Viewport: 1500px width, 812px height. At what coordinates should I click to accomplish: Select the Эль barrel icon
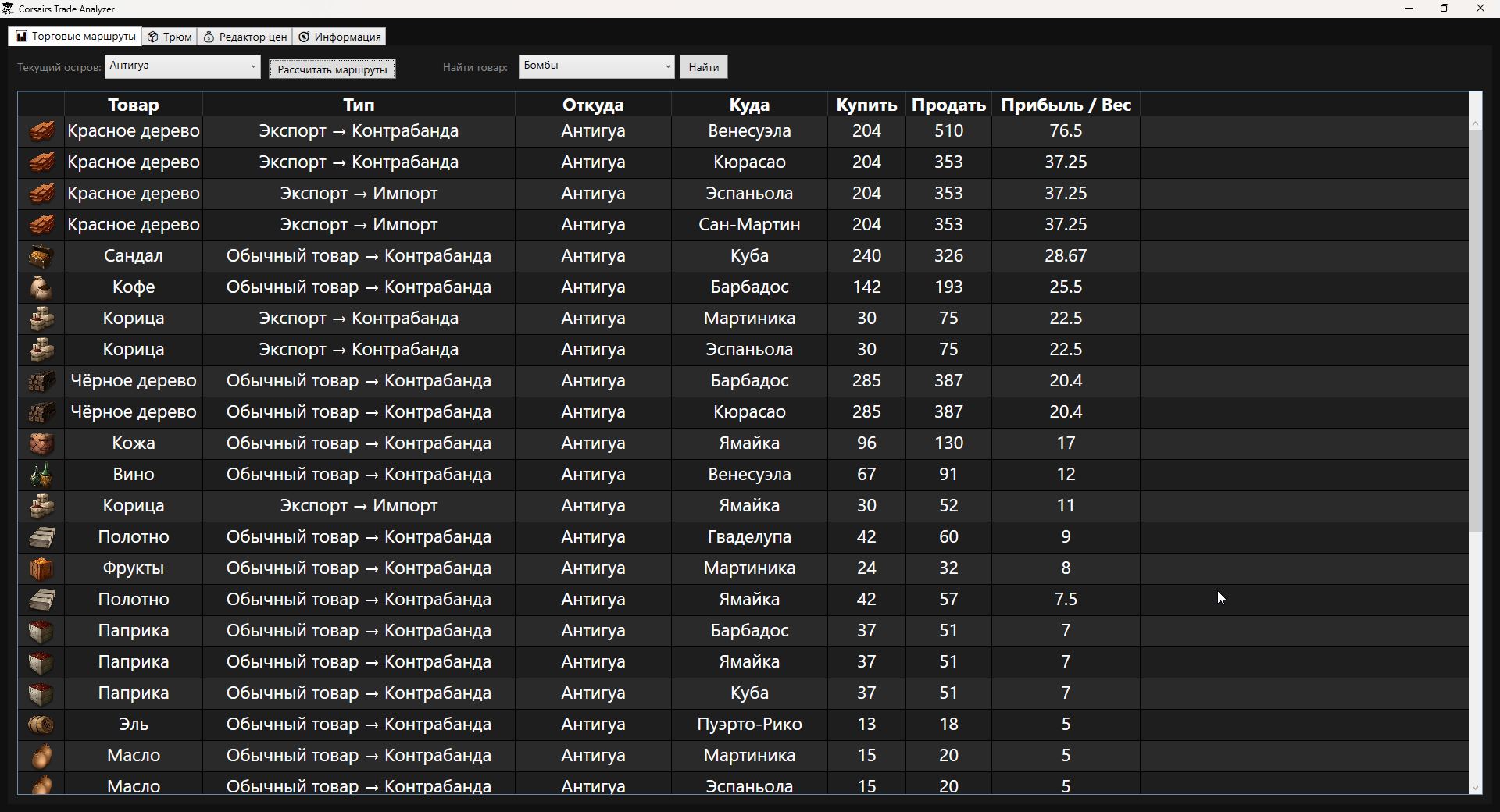pyautogui.click(x=41, y=725)
